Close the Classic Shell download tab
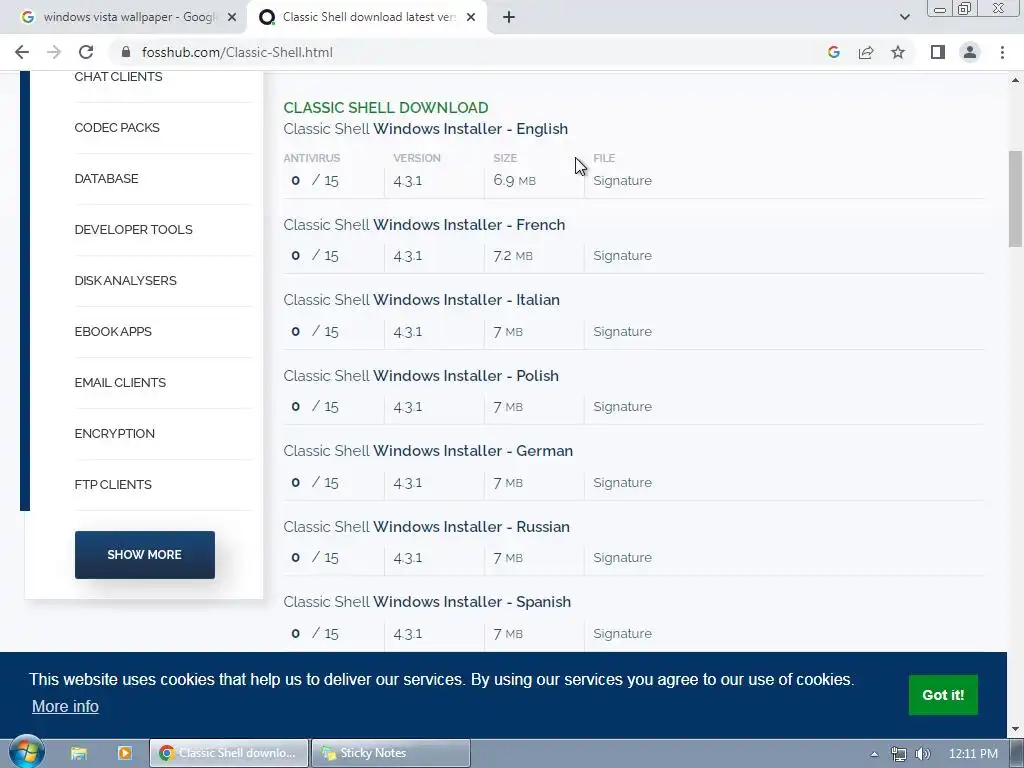 471,17
